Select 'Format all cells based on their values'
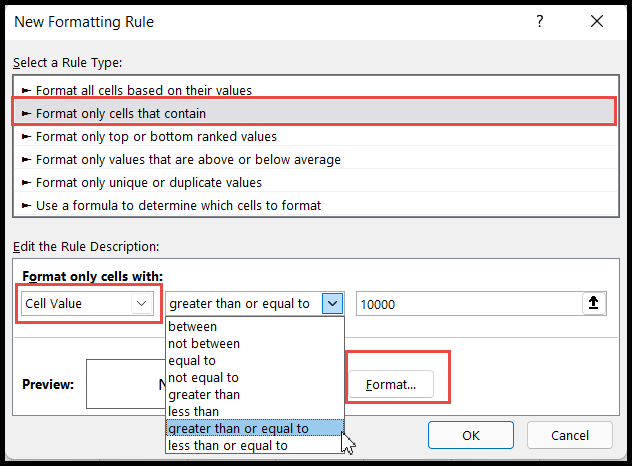Viewport: 632px width, 466px height. 144,91
